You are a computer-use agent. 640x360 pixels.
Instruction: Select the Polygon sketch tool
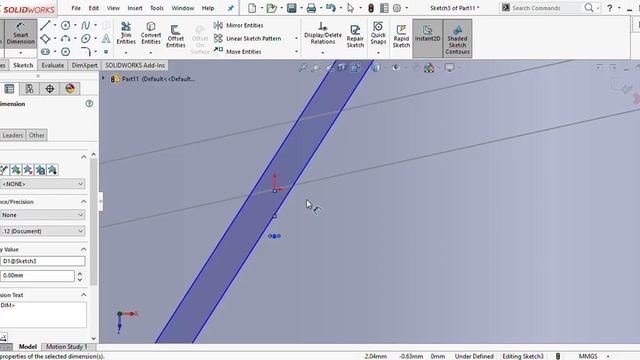click(x=65, y=52)
